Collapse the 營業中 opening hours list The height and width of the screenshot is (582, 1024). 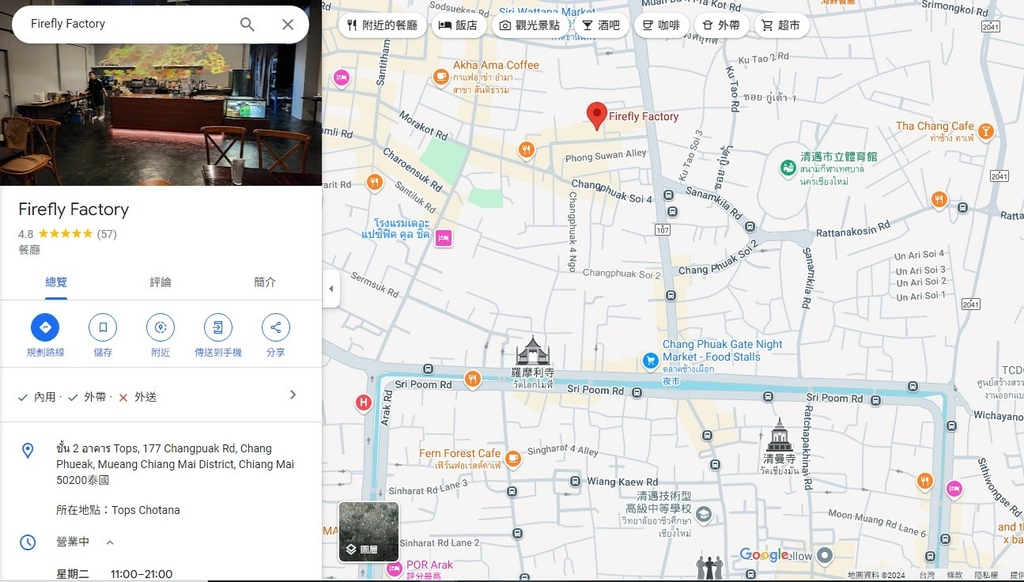click(x=110, y=542)
